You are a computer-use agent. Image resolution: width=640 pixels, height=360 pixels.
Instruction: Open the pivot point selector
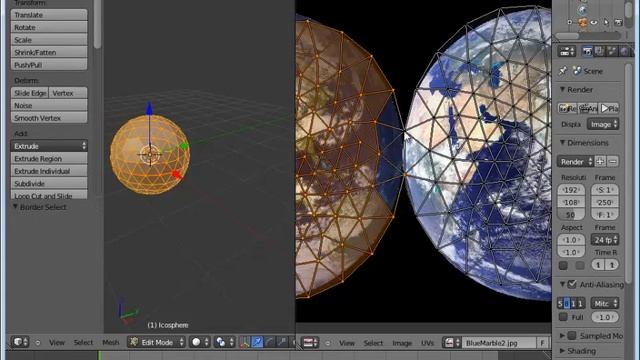click(x=224, y=342)
